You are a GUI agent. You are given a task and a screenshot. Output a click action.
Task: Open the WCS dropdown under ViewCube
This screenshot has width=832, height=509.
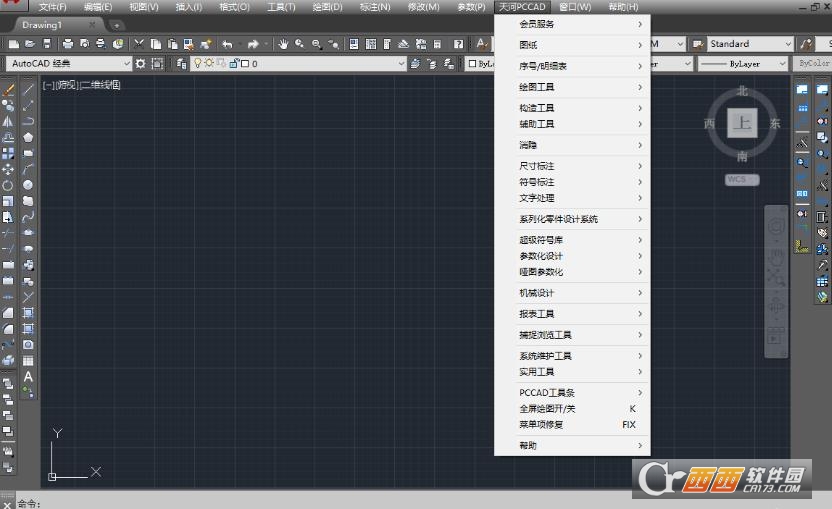coord(742,179)
